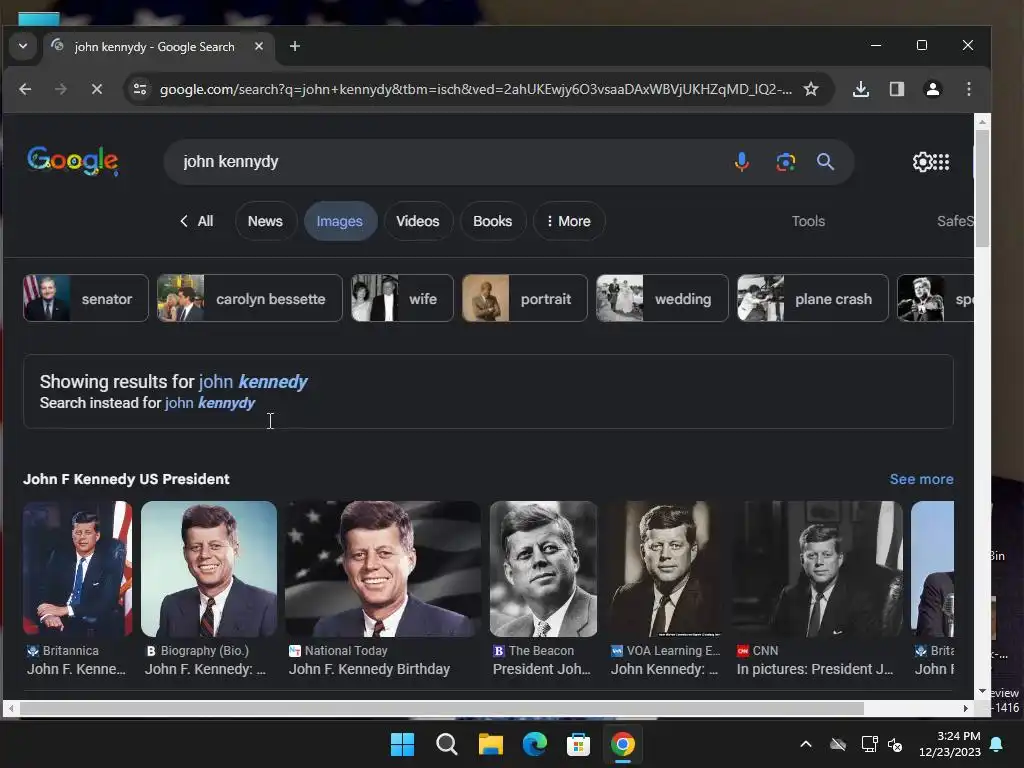Viewport: 1024px width, 768px height.
Task: Open taskbar clock showing 3:24 PM
Action: coord(950,744)
